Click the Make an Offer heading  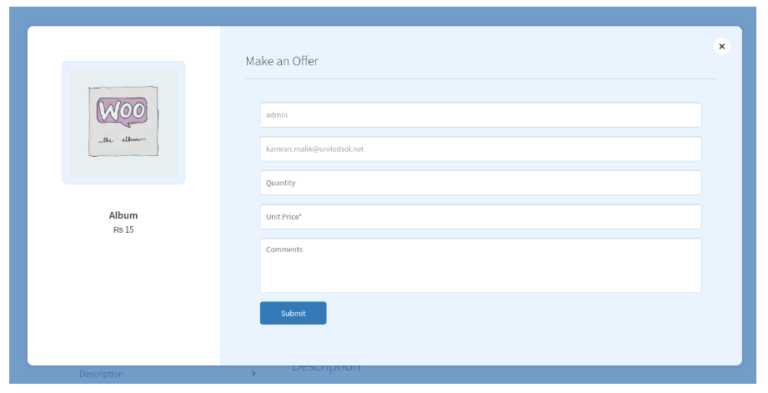282,61
